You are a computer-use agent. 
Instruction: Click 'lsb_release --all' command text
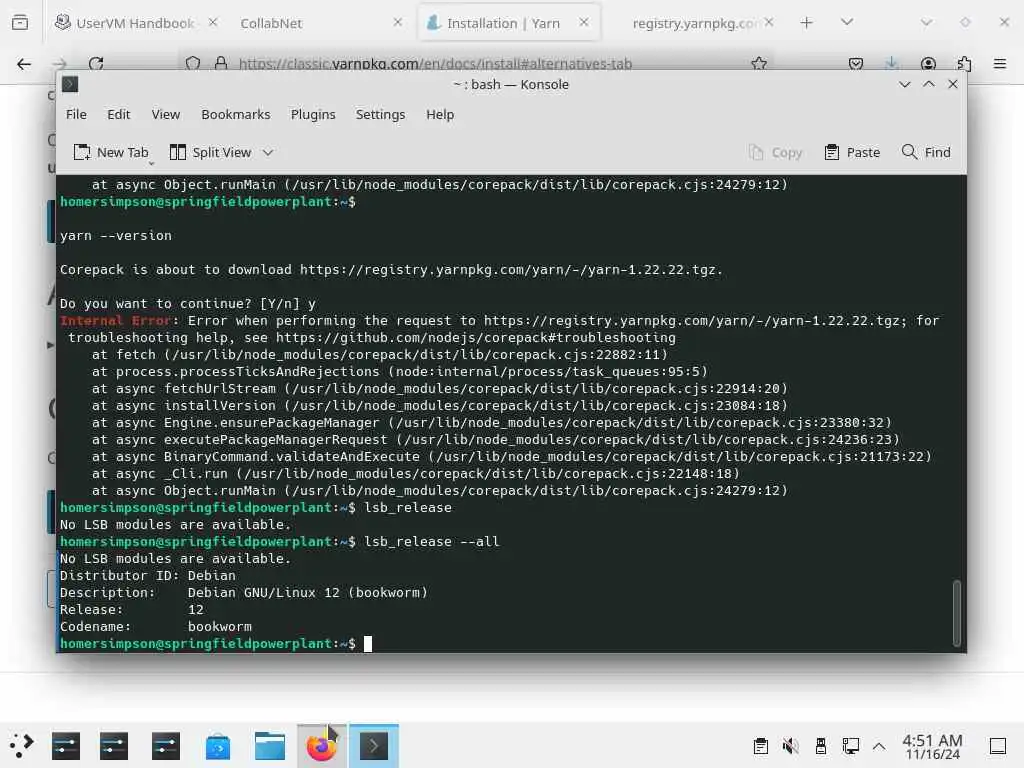pyautogui.click(x=432, y=542)
